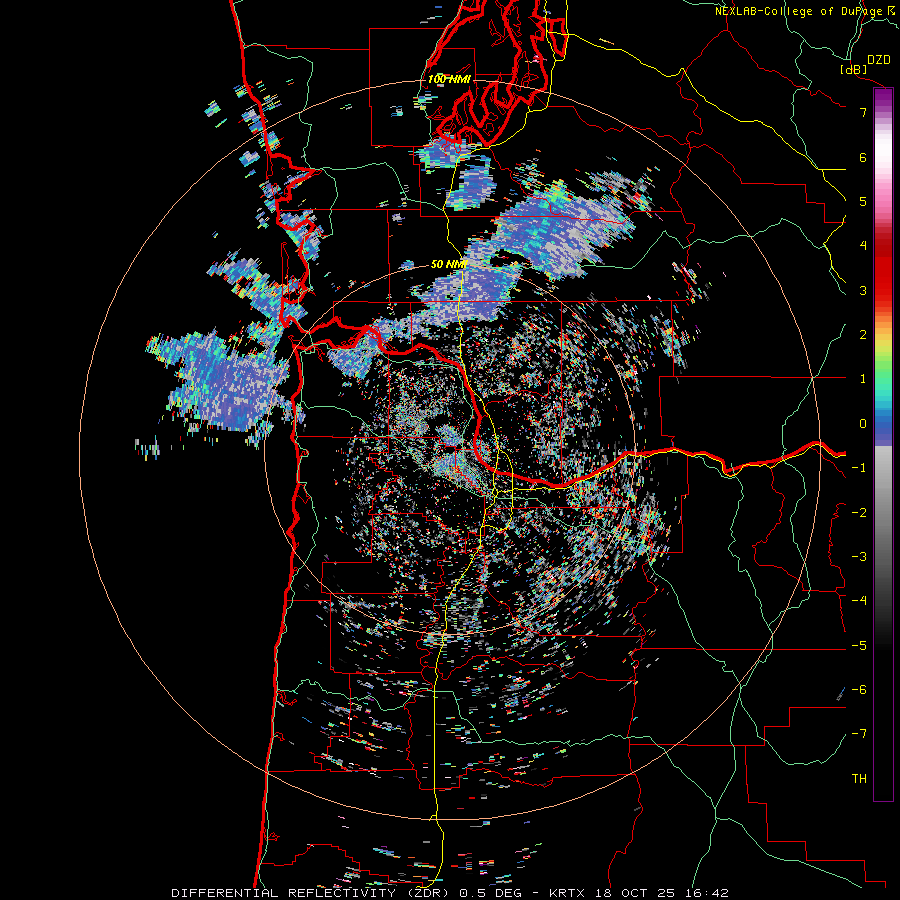Click the 2 tick label on the color scale
Image resolution: width=900 pixels, height=900 pixels.
point(863,335)
